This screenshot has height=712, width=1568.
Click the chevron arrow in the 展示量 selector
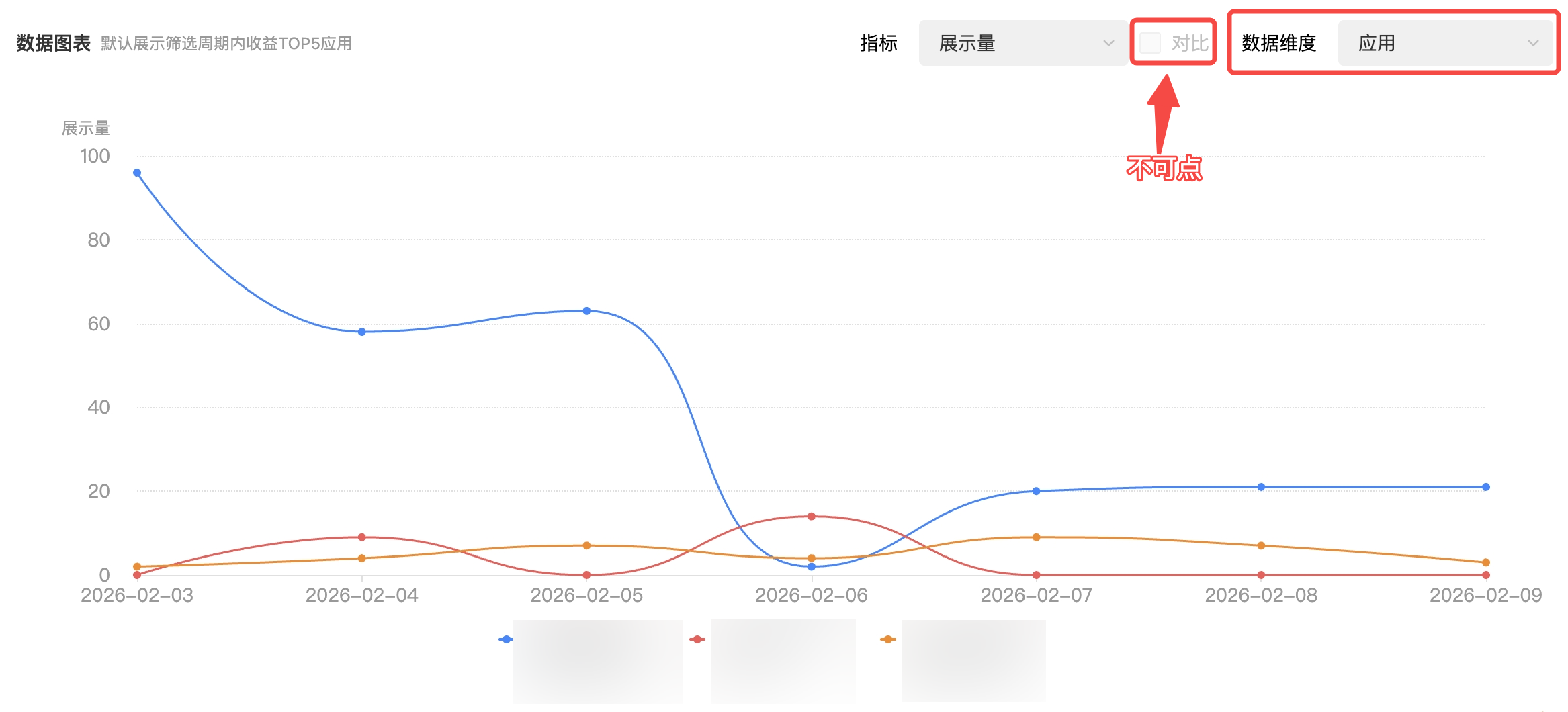1108,43
